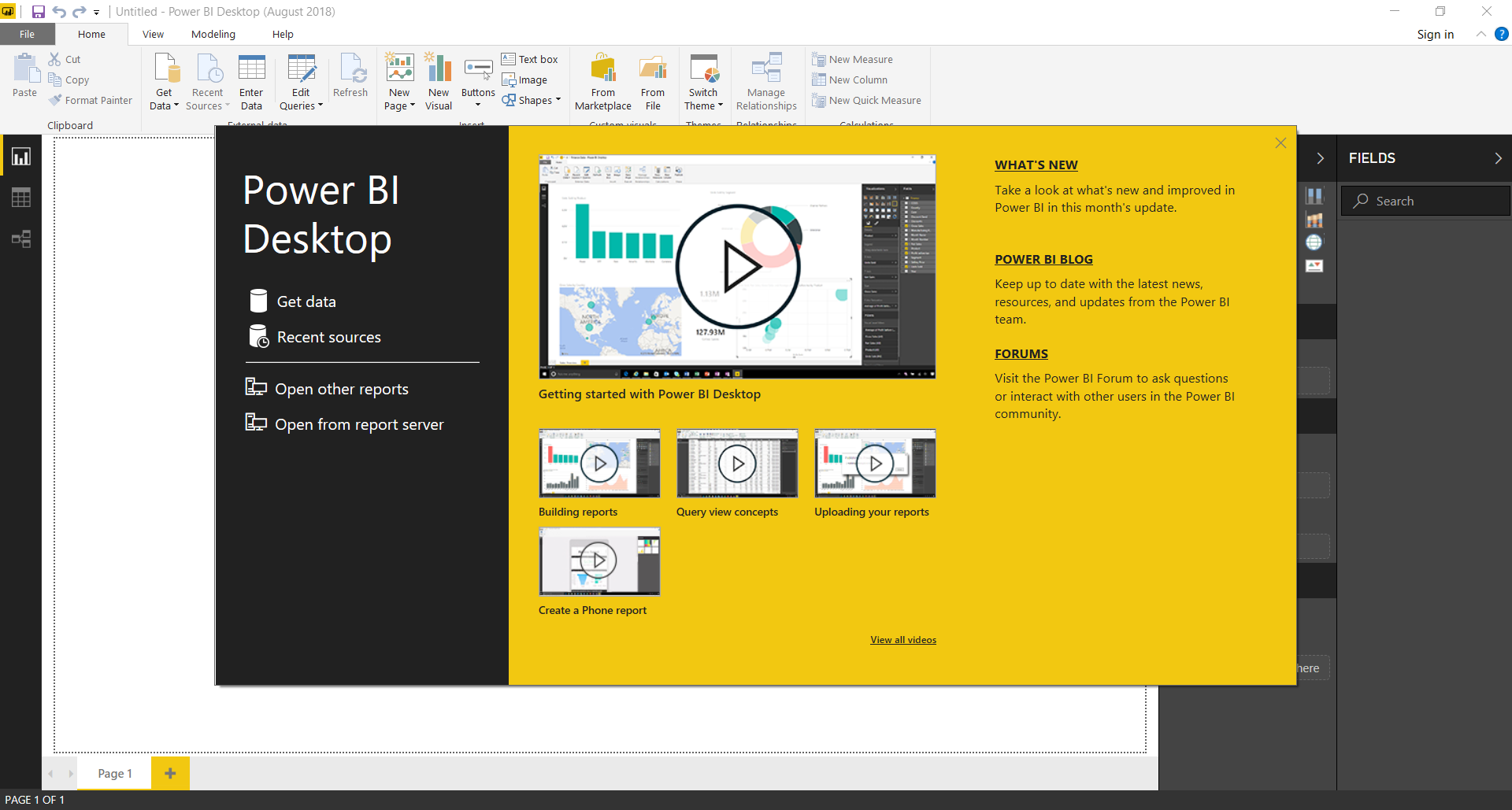Click Get data on the splash screen

click(292, 301)
